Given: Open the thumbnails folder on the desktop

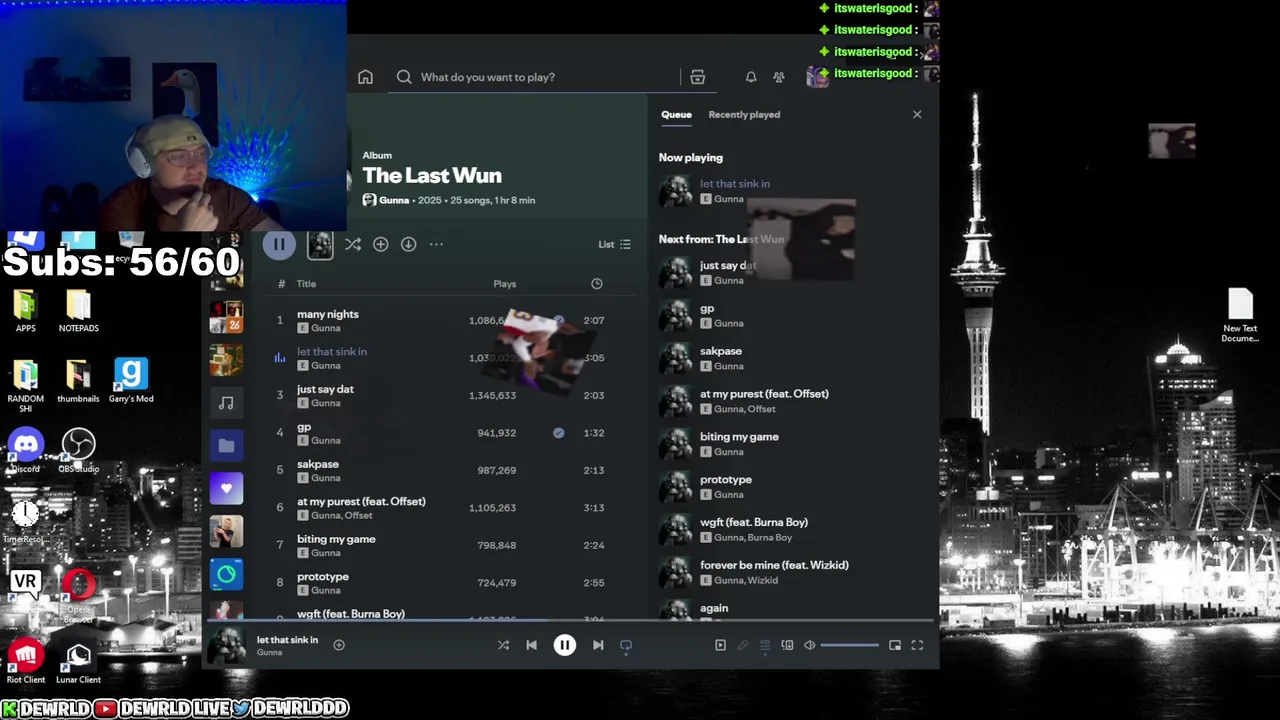Looking at the screenshot, I should [78, 381].
